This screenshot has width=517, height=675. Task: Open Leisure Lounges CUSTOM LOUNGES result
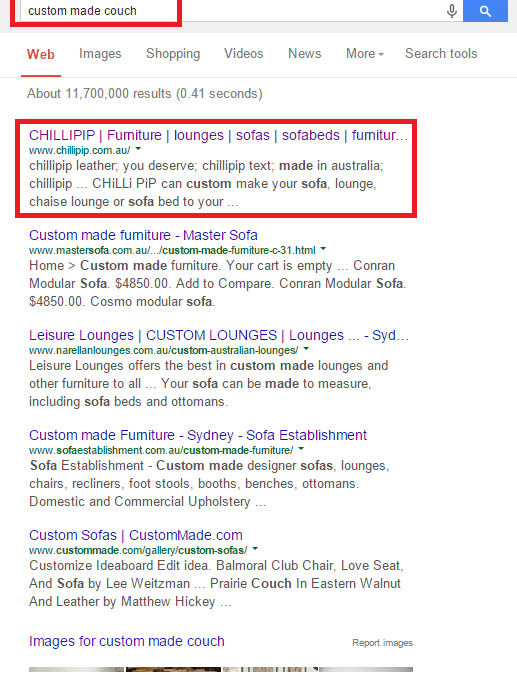point(219,335)
